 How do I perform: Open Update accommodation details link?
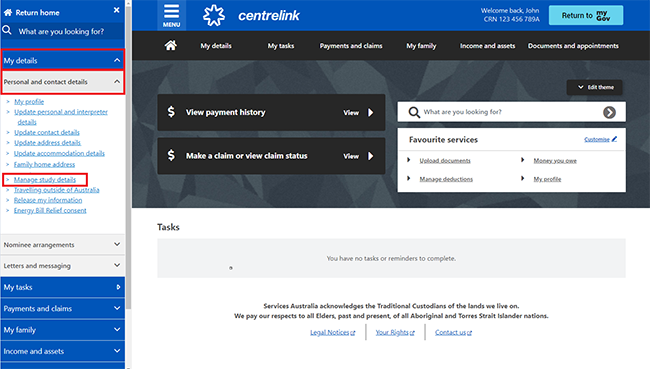[x=59, y=153]
